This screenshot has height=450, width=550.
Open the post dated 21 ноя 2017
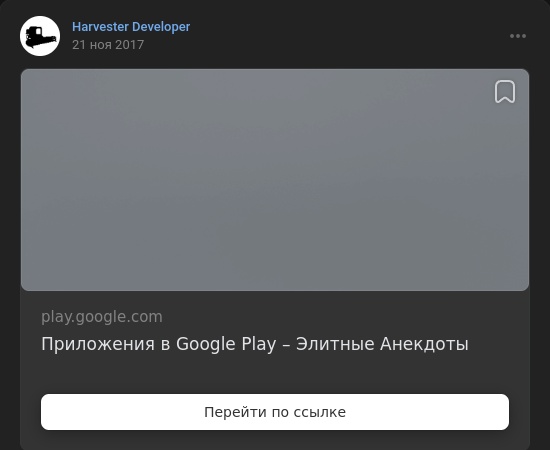[108, 45]
